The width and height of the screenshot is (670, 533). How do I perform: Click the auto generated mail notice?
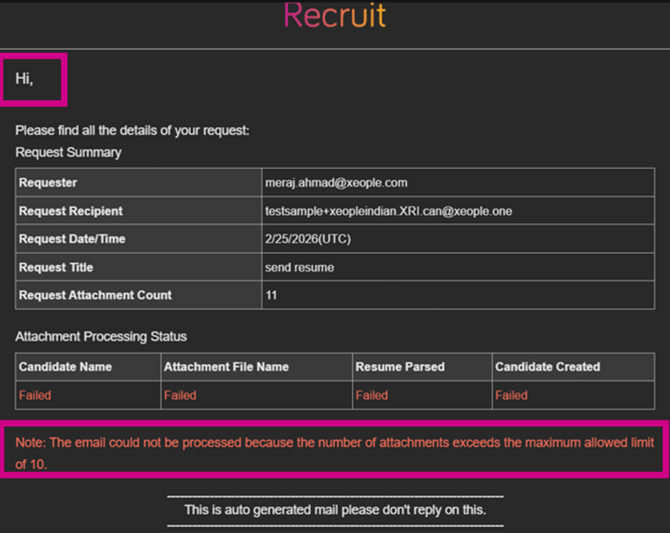pyautogui.click(x=335, y=510)
